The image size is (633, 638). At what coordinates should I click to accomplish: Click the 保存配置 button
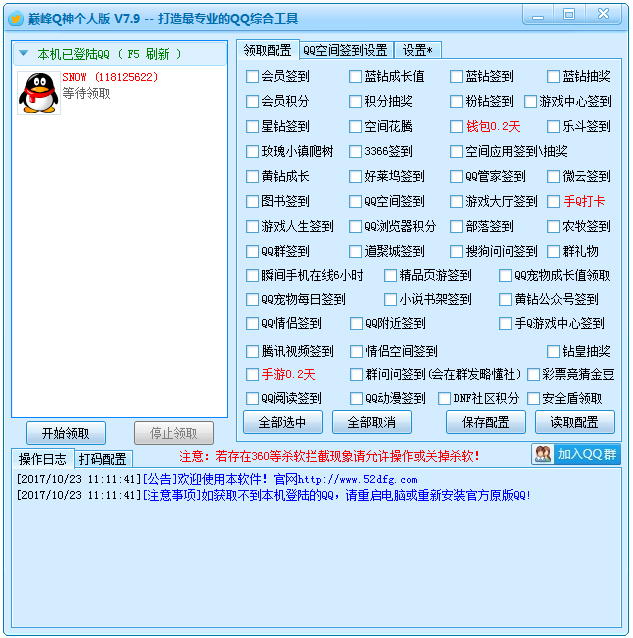point(486,422)
